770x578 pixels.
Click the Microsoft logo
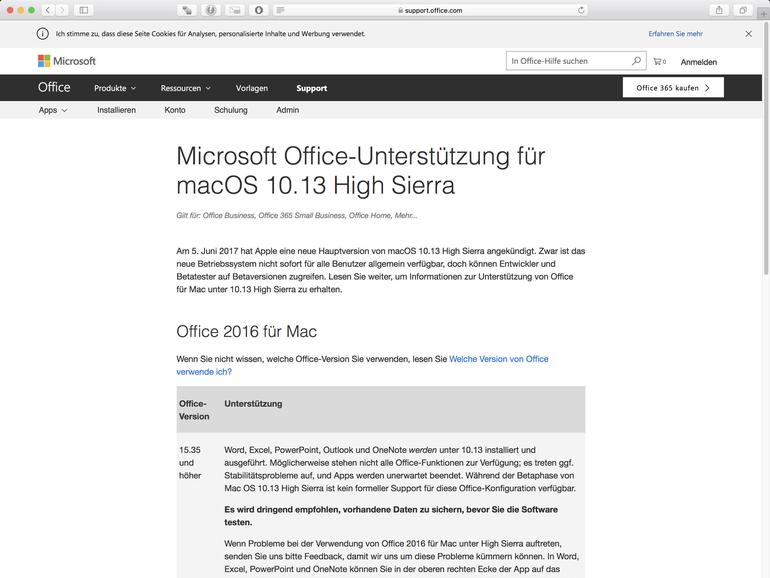pos(67,61)
